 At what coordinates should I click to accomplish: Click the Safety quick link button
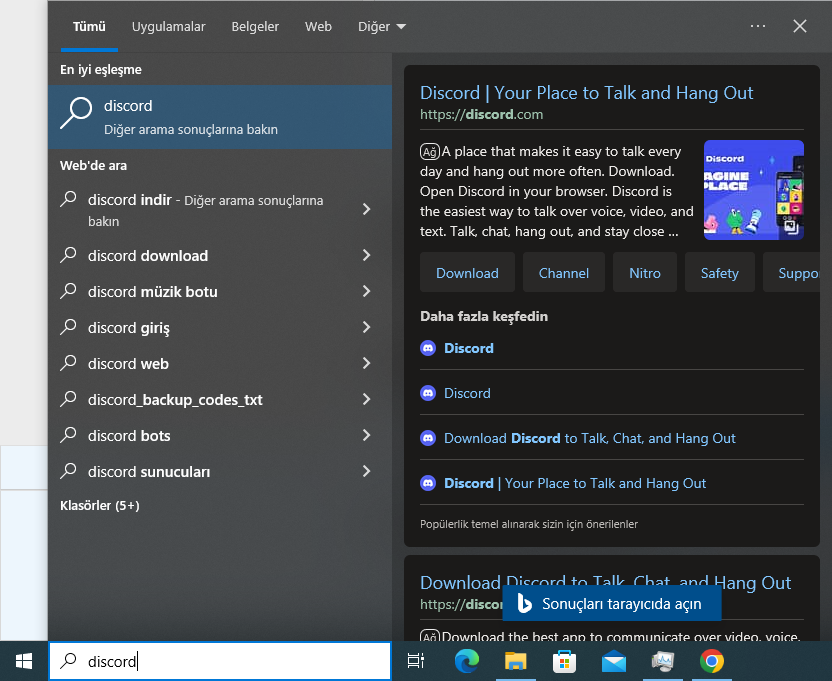(x=720, y=273)
